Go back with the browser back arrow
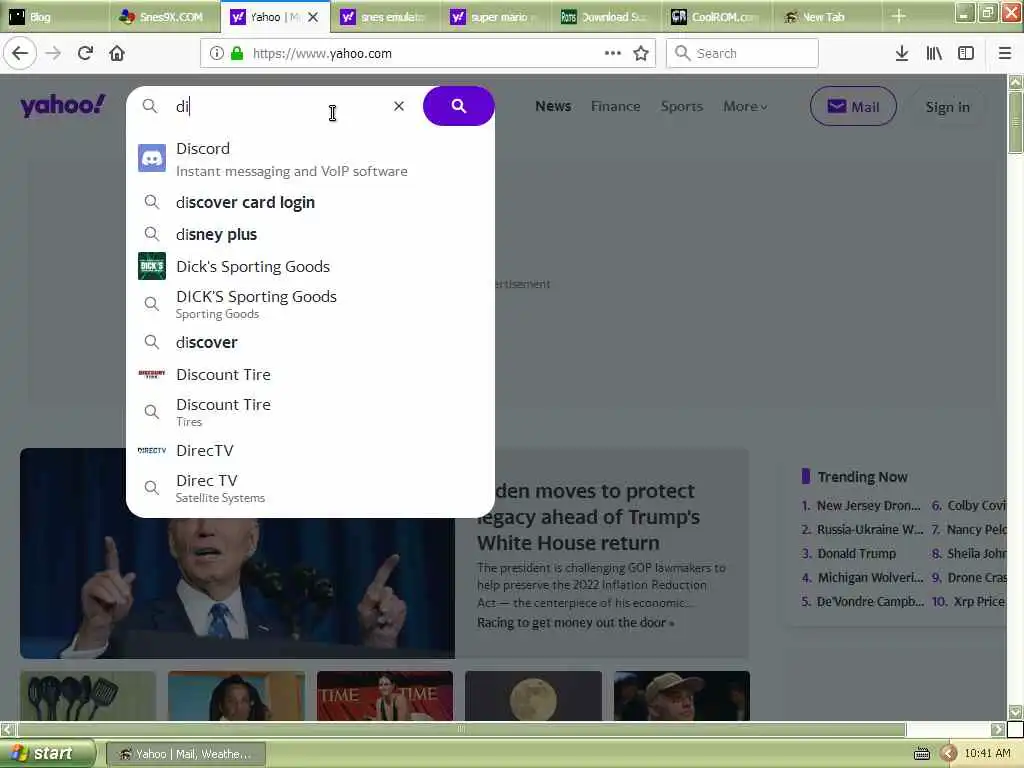The height and width of the screenshot is (768, 1024). point(20,54)
